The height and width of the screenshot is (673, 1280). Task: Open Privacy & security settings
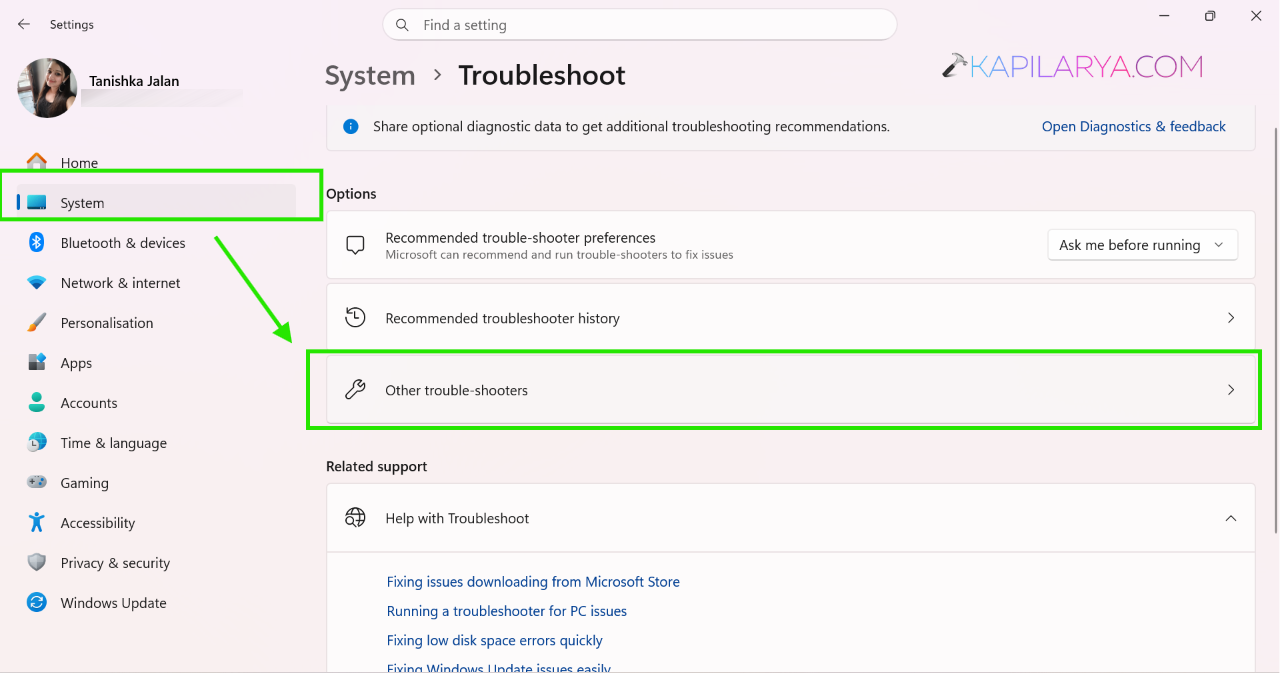[x=115, y=563]
